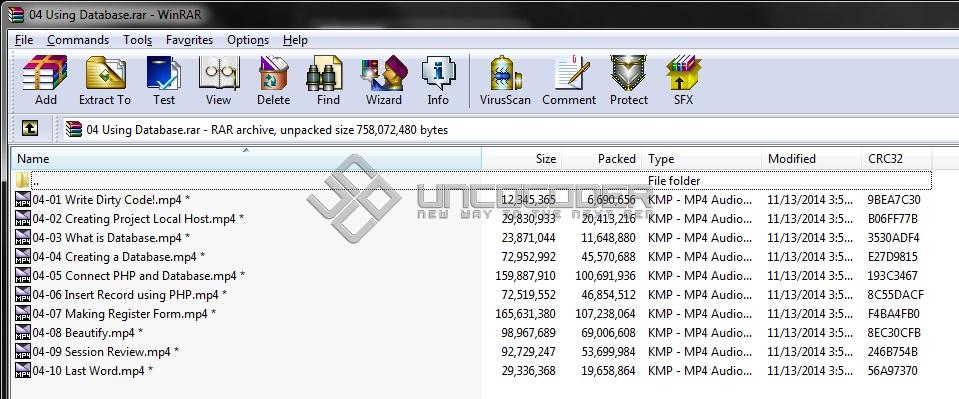959x399 pixels.
Task: Run the Test archive tool
Action: point(163,80)
